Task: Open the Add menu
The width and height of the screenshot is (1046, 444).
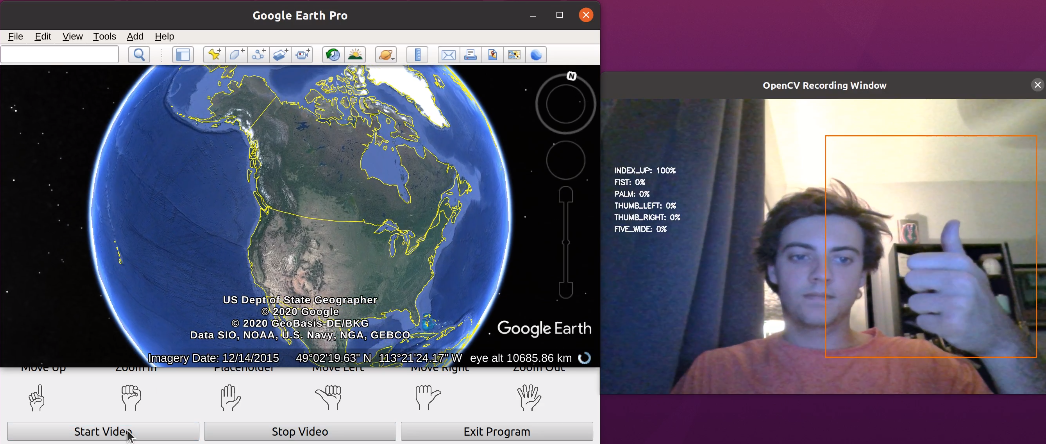Action: [x=135, y=37]
